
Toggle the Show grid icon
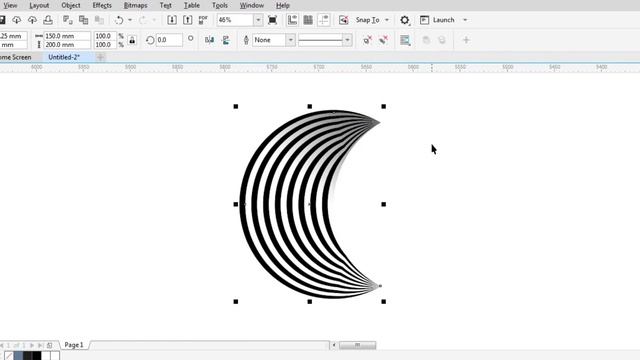(308, 20)
